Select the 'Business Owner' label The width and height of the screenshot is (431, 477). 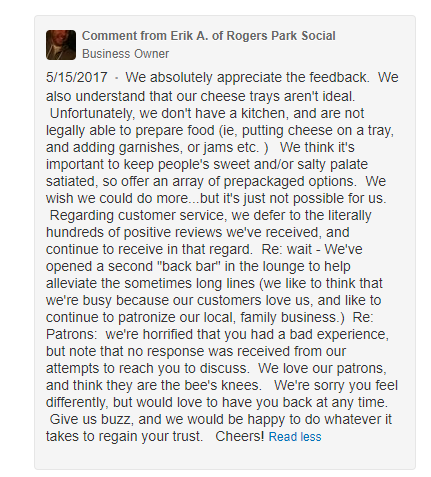(x=125, y=54)
